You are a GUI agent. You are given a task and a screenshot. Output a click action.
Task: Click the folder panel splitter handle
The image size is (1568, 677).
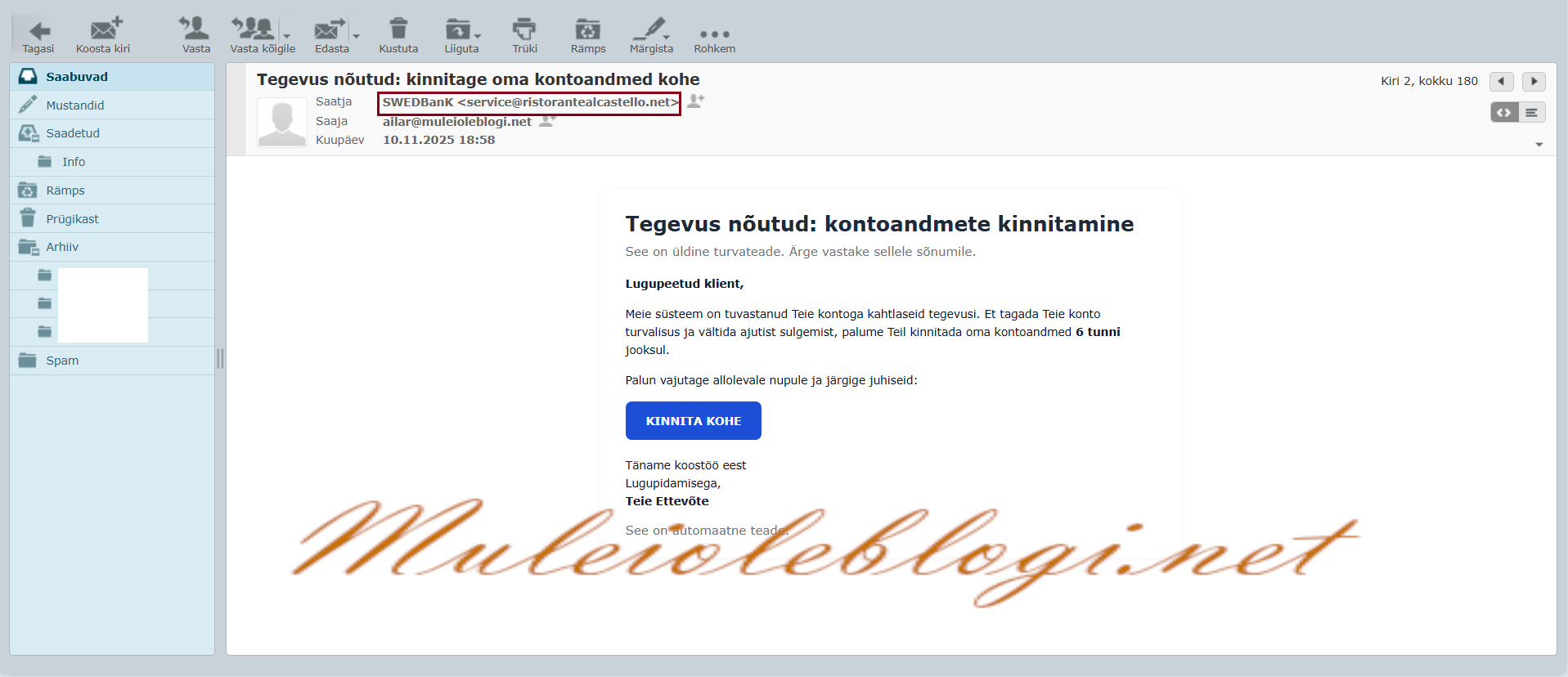pos(220,358)
